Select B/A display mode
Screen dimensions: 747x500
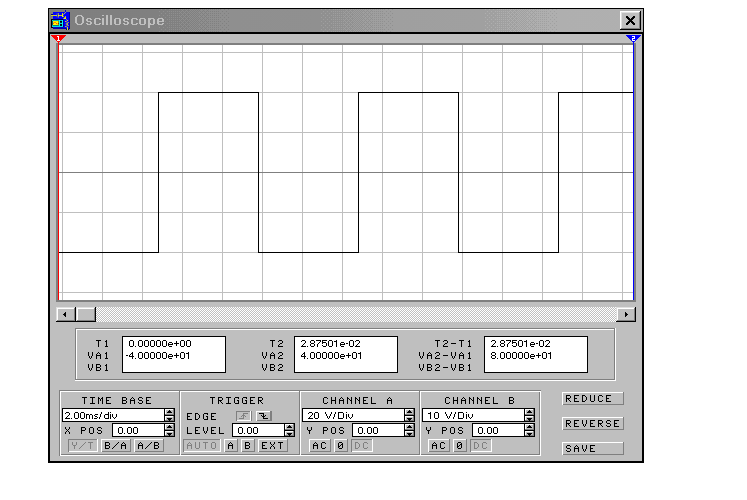coord(116,446)
